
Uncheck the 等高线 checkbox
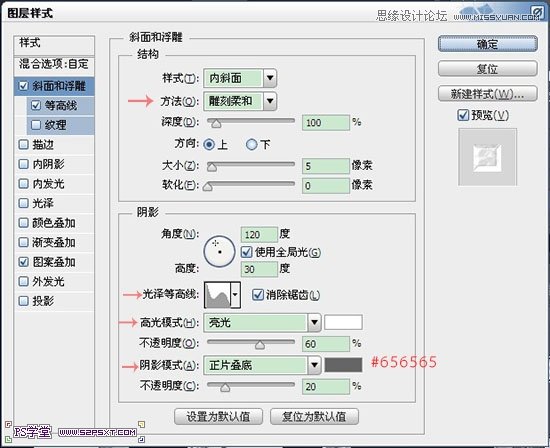[36, 105]
